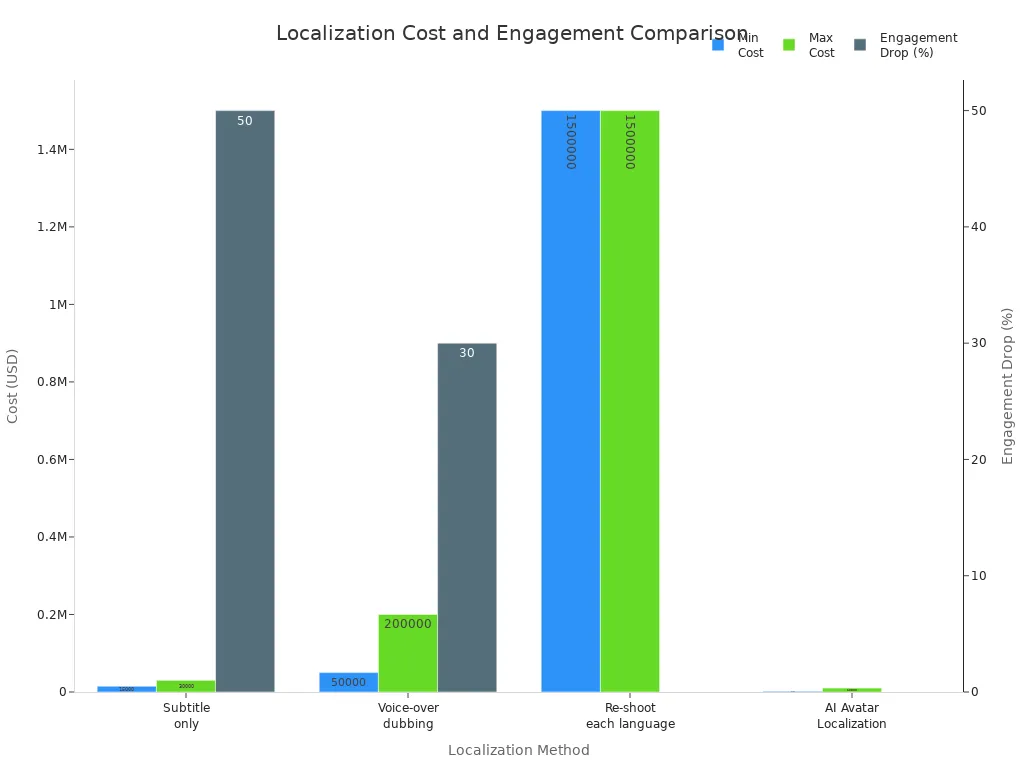Select the green 200000 Voice-over dubbing bar
Viewport: 1024px width, 768px height.
[x=407, y=650]
